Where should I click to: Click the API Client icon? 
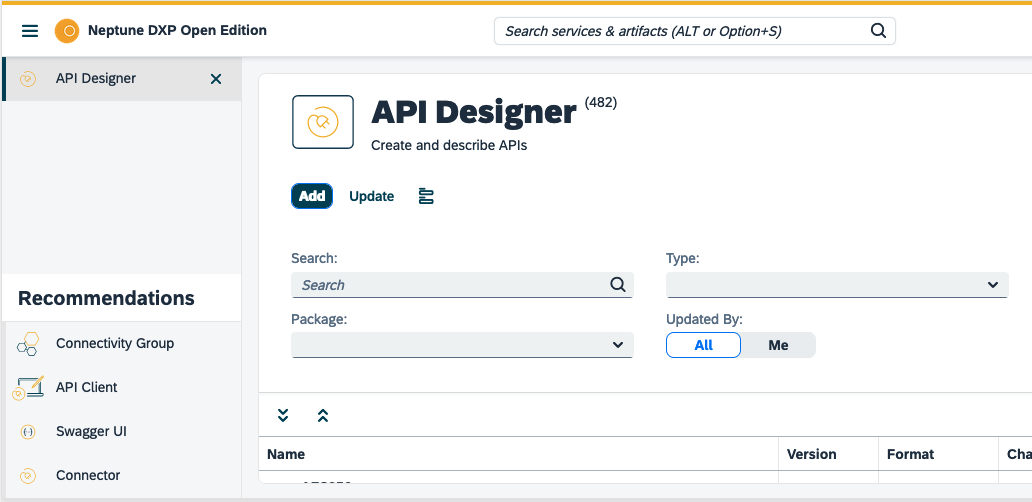point(28,388)
